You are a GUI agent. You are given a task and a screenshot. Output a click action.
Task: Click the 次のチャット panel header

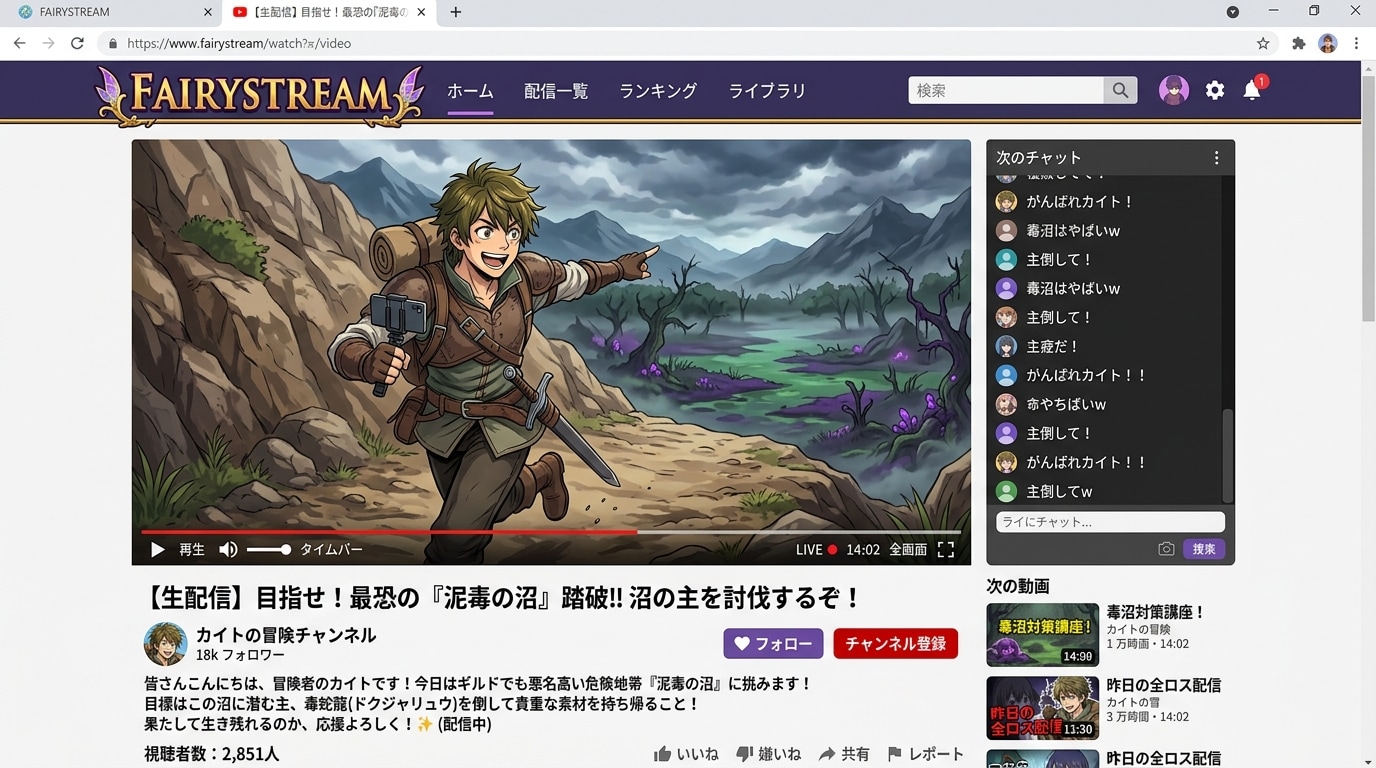(x=1110, y=158)
